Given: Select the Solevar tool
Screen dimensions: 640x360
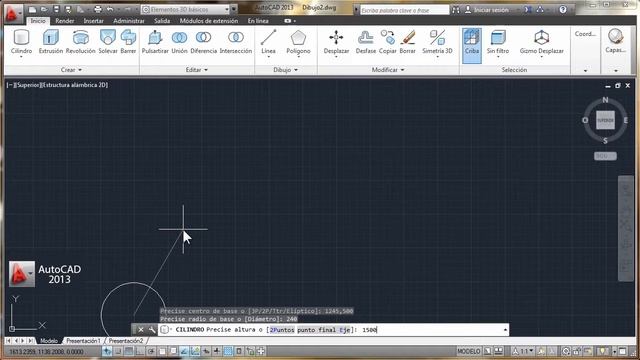Looking at the screenshot, I should click(108, 42).
